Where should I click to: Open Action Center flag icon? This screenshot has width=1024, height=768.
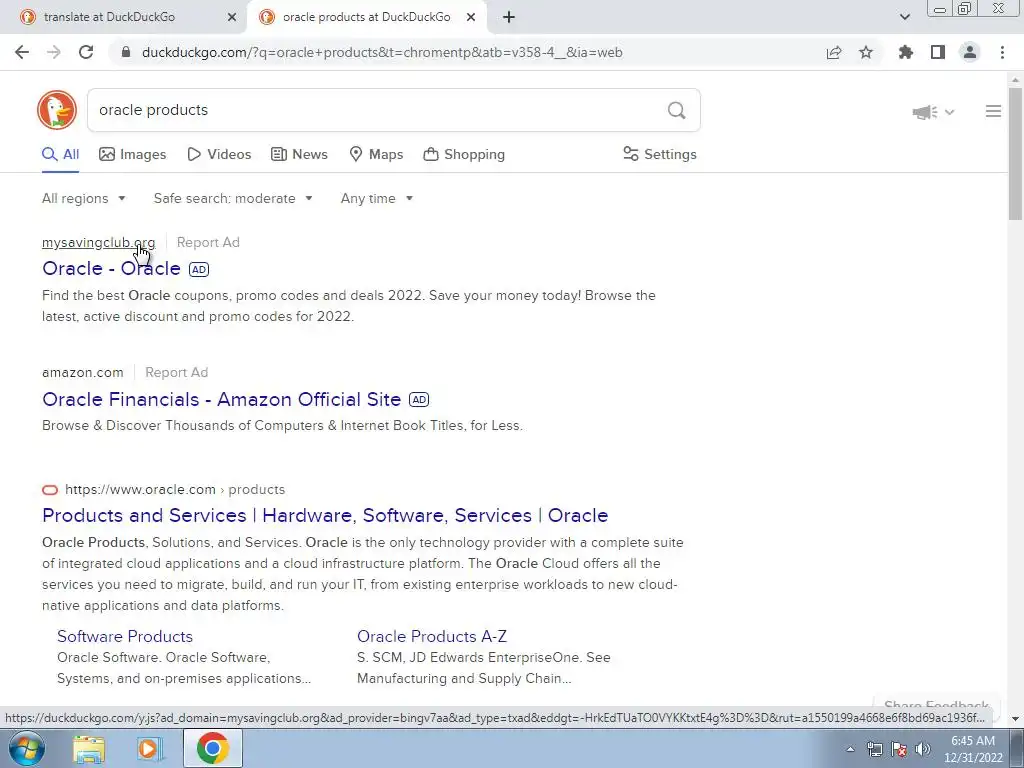(899, 749)
